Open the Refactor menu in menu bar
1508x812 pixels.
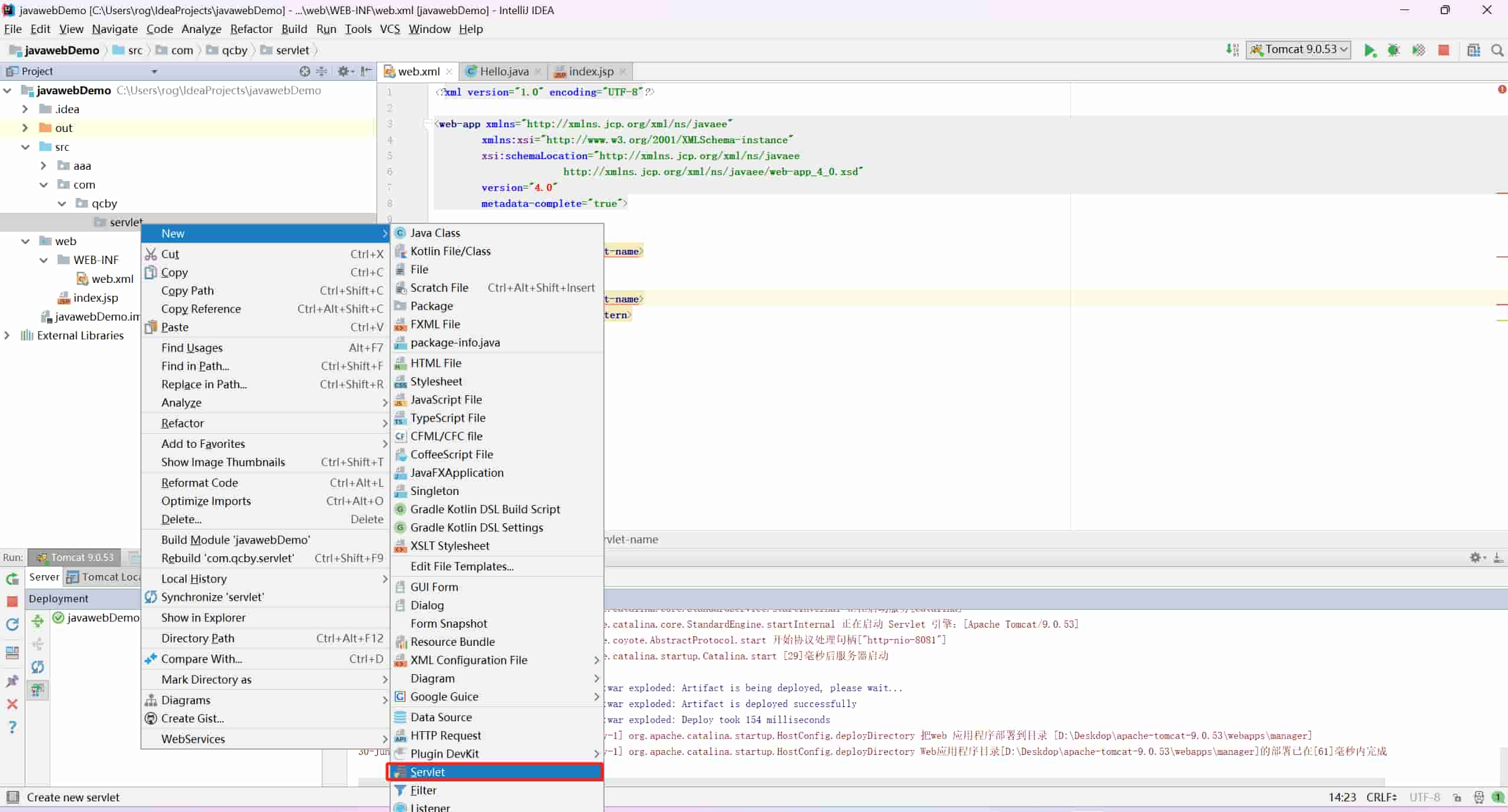(251, 29)
